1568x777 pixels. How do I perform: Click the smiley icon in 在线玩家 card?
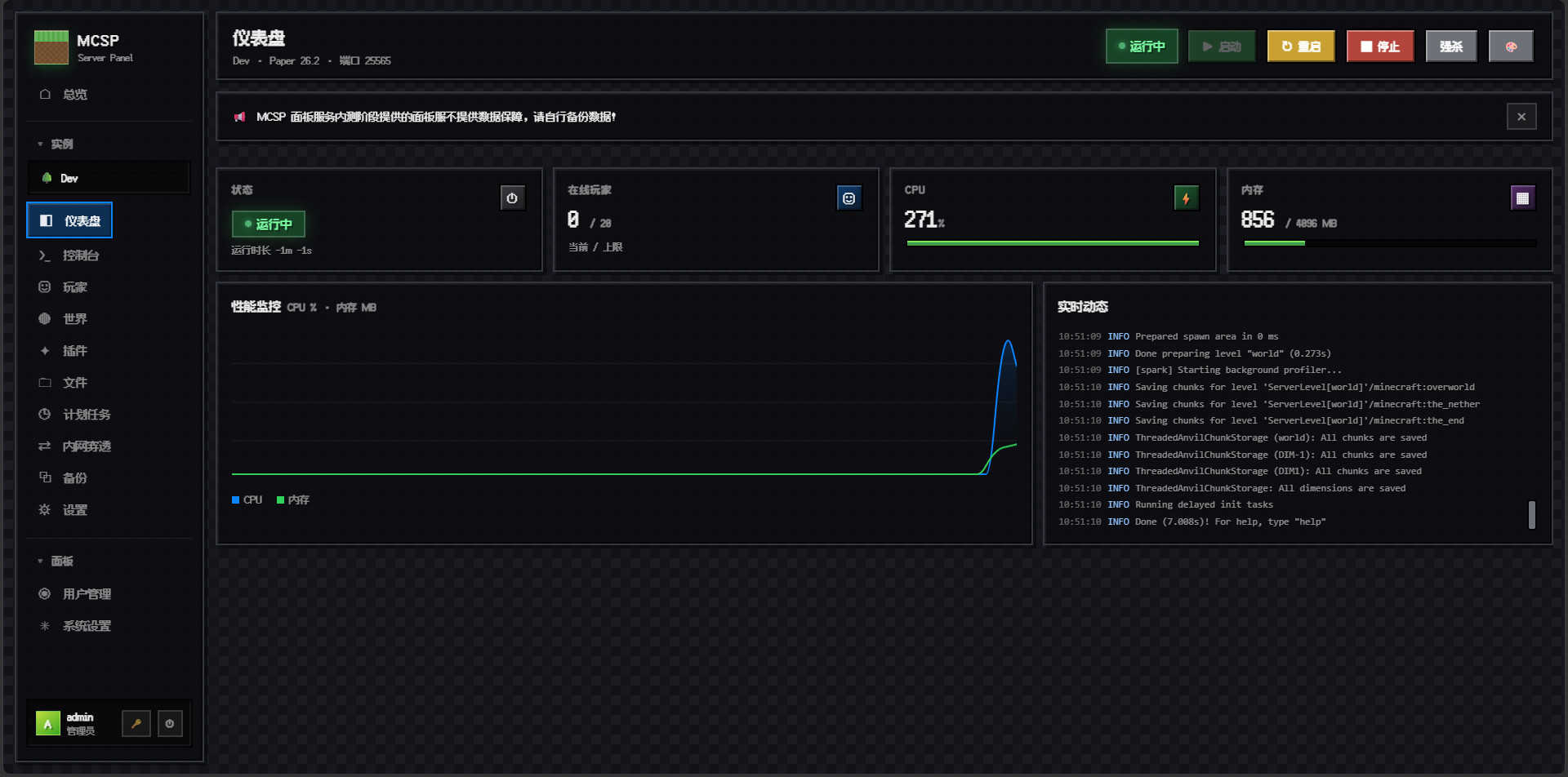(x=849, y=198)
